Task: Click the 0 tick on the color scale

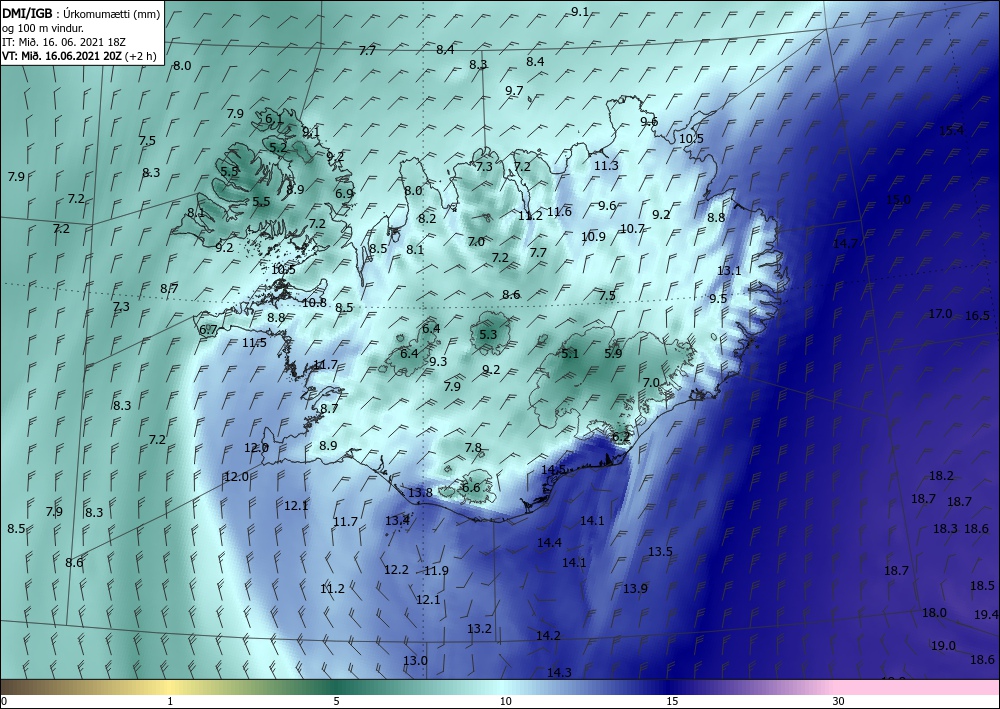Action: pyautogui.click(x=4, y=701)
